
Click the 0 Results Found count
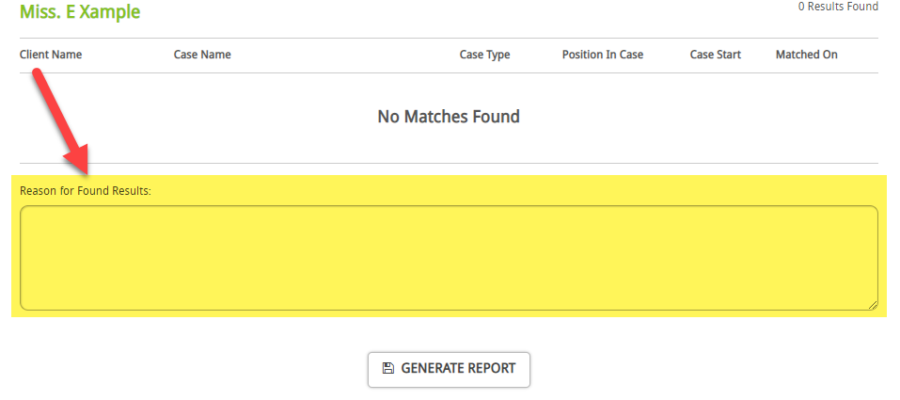[838, 7]
